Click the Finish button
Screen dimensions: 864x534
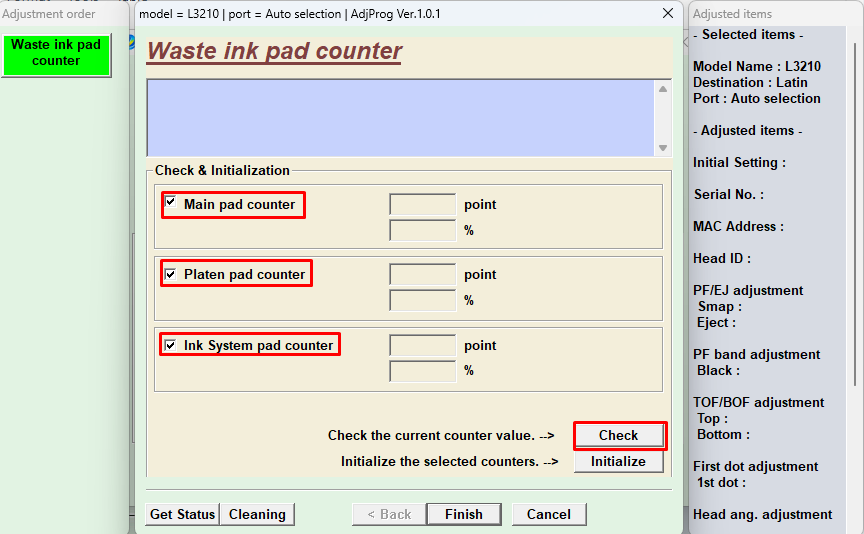(463, 514)
